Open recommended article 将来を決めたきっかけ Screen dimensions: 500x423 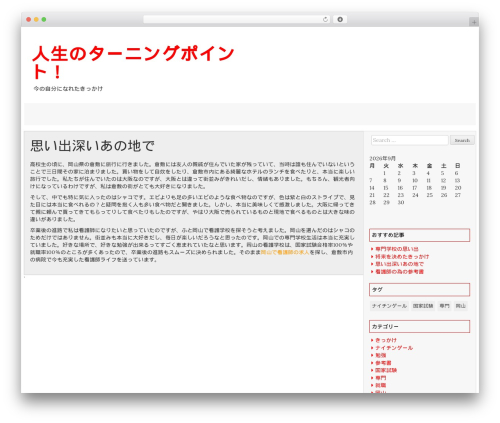pos(402,256)
